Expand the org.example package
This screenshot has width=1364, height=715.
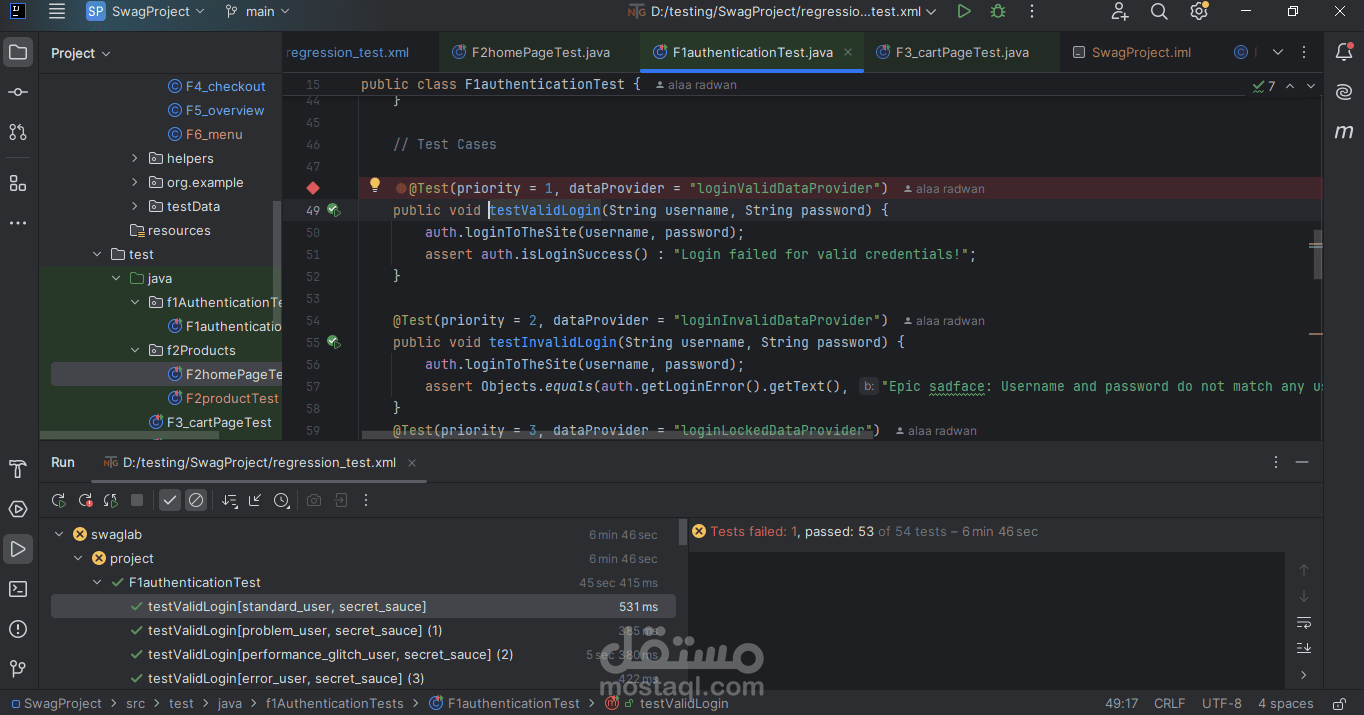pos(135,182)
